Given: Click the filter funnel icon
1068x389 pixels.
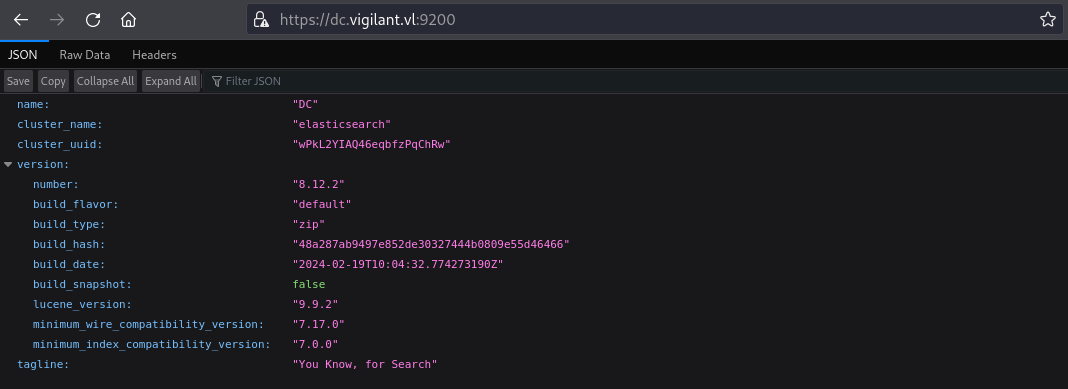Looking at the screenshot, I should (217, 81).
